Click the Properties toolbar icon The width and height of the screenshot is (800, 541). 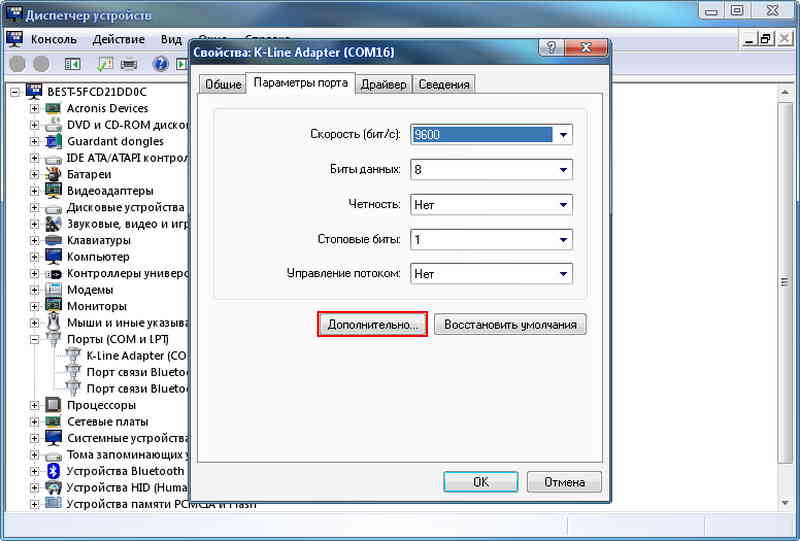coord(105,64)
